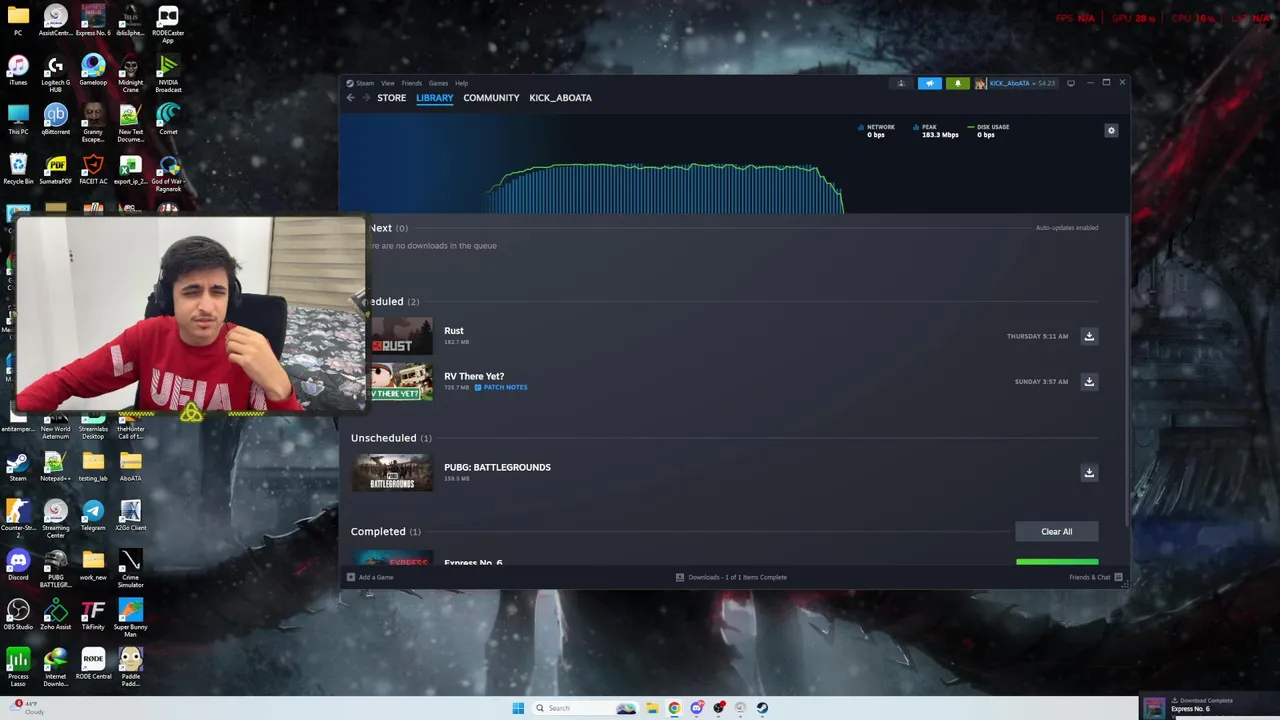Click the Rust game title

[x=454, y=331]
